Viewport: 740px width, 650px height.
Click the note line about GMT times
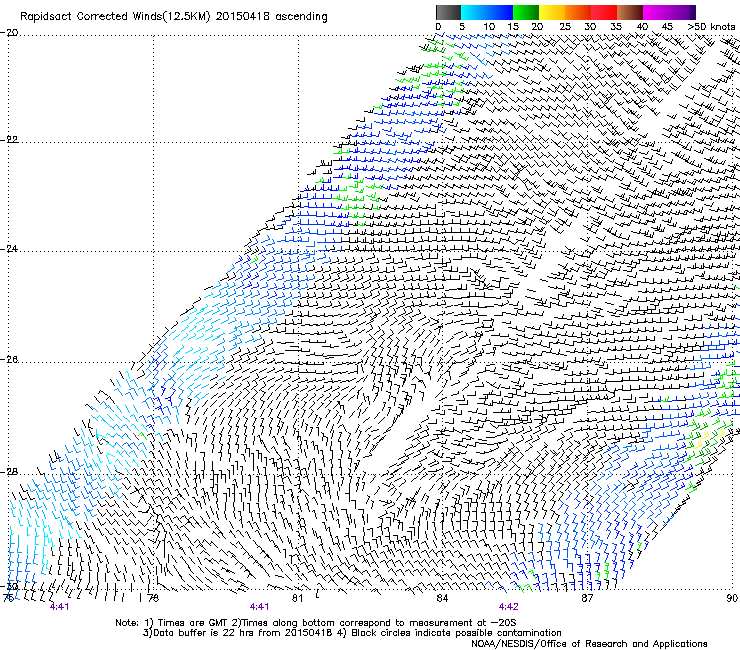[316, 623]
